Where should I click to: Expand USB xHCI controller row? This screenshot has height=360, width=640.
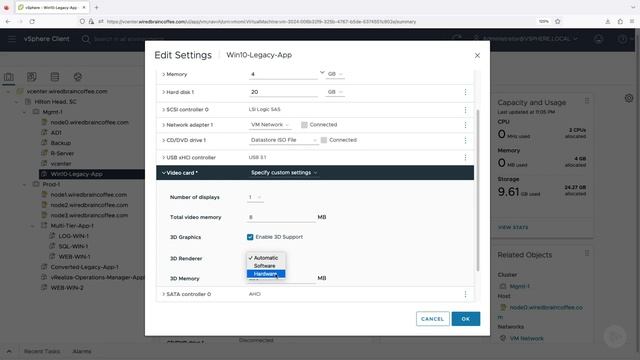(164, 158)
